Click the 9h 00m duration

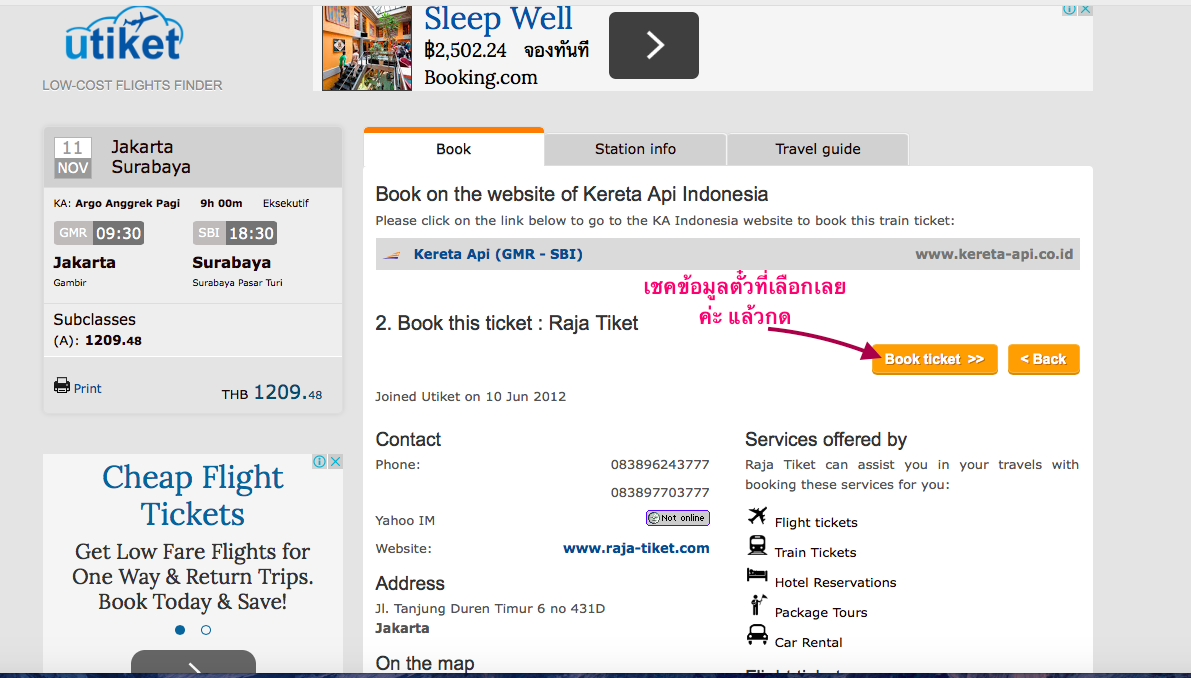(221, 203)
